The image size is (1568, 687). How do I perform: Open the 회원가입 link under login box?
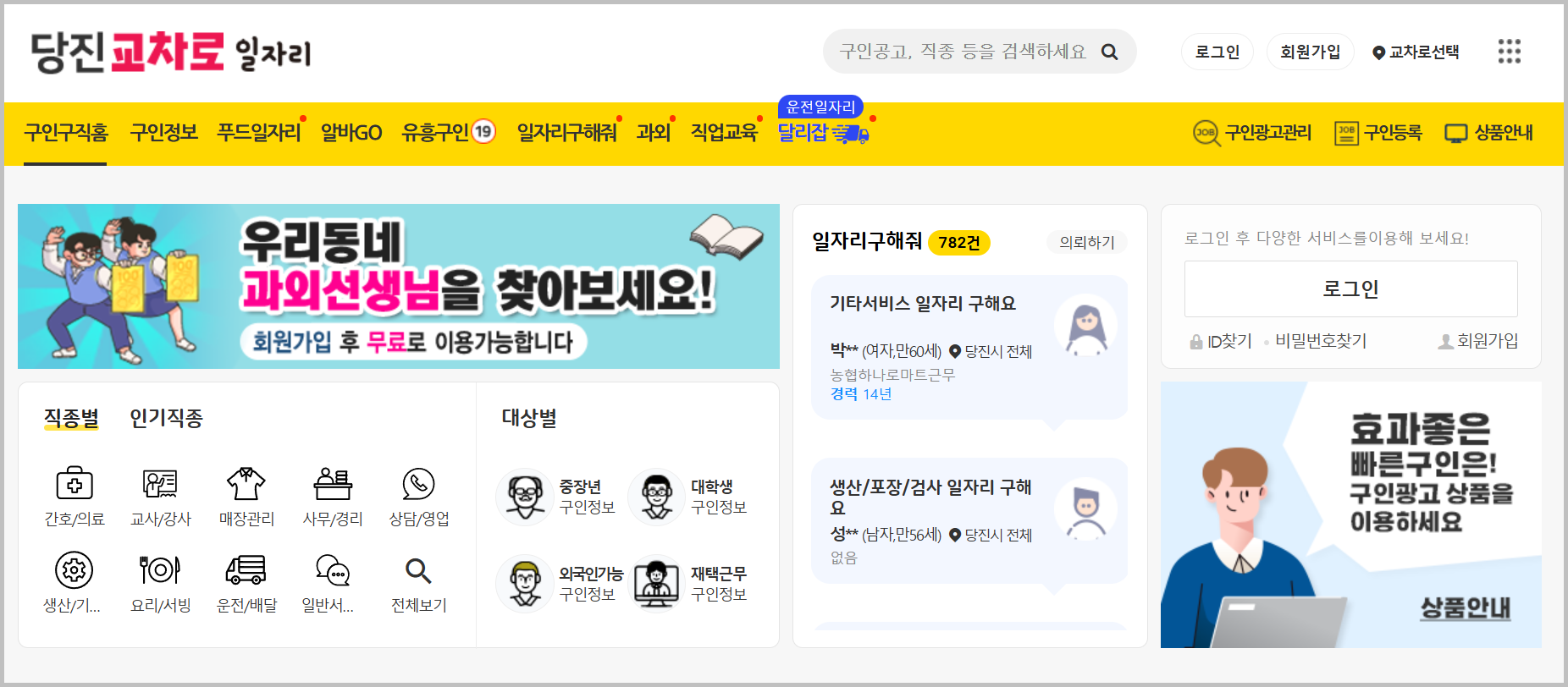[x=1478, y=341]
